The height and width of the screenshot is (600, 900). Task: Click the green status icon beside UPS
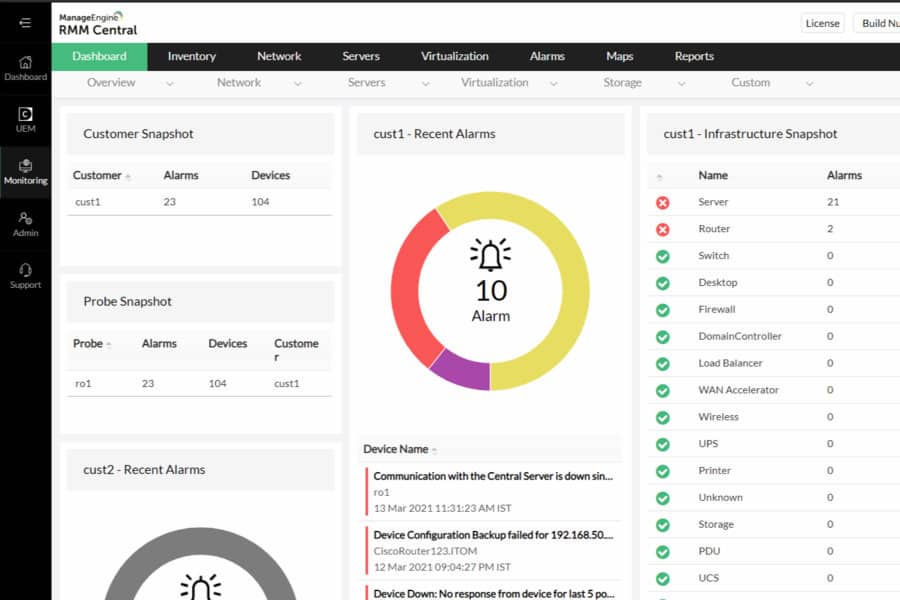(x=662, y=444)
